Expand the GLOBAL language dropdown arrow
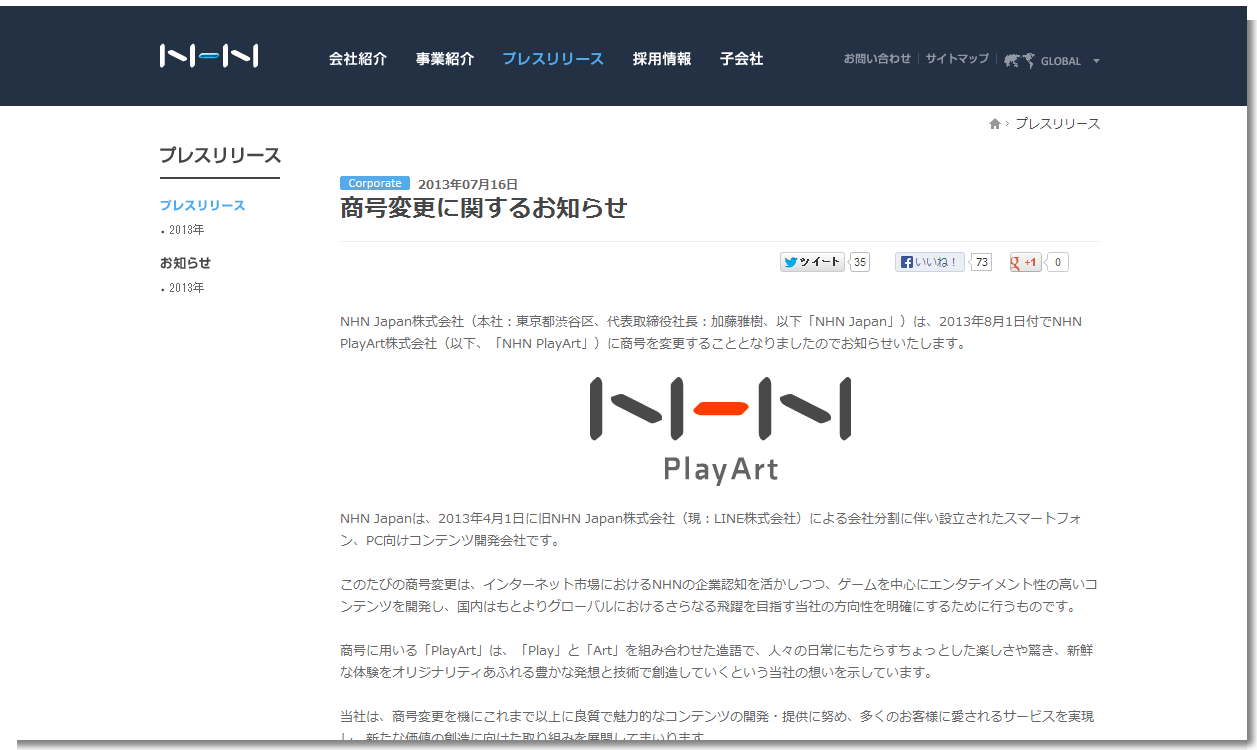Image resolution: width=1257 pixels, height=750 pixels. tap(1096, 61)
